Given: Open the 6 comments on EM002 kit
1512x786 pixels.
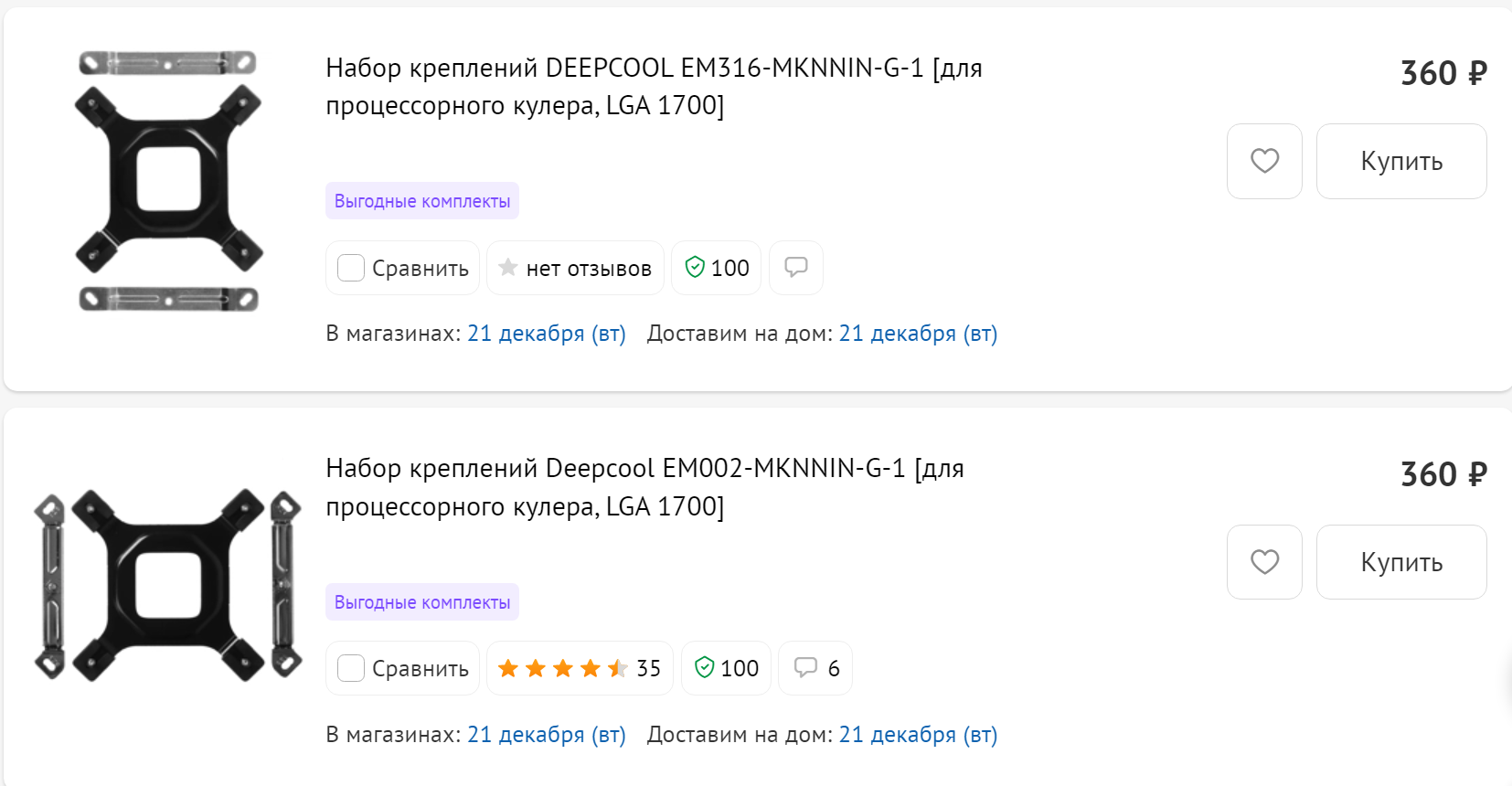Looking at the screenshot, I should 815,668.
